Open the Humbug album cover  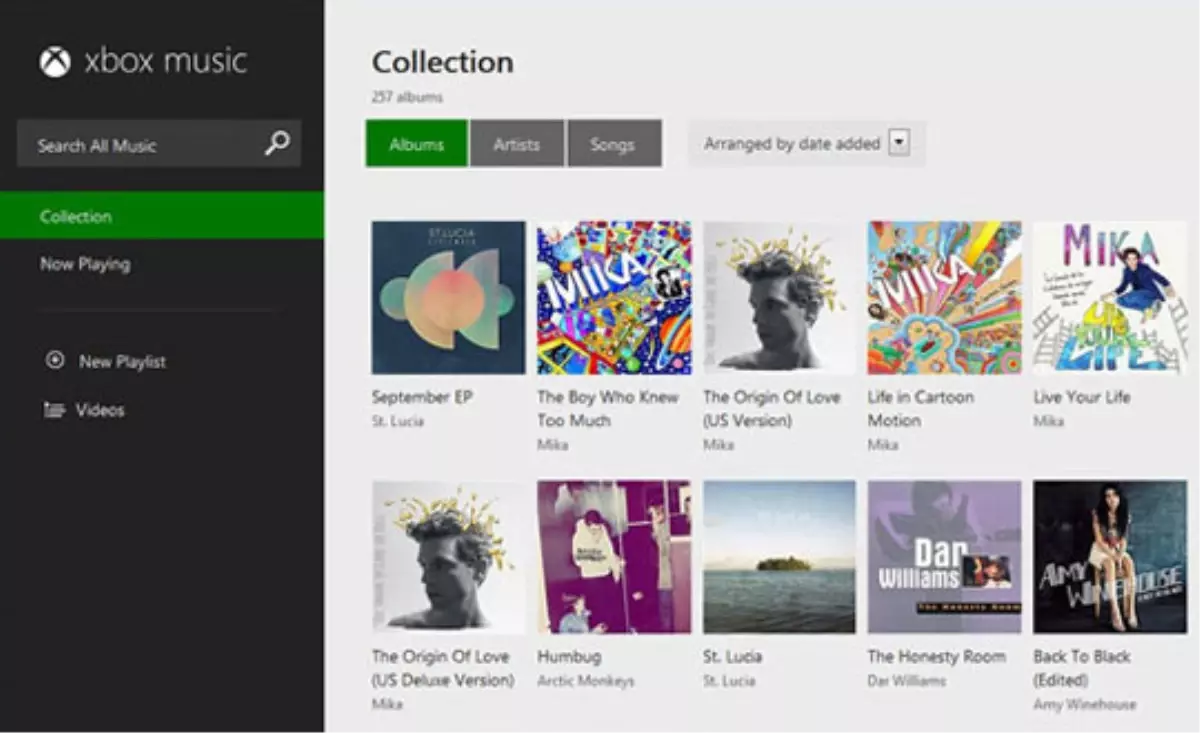coord(614,557)
